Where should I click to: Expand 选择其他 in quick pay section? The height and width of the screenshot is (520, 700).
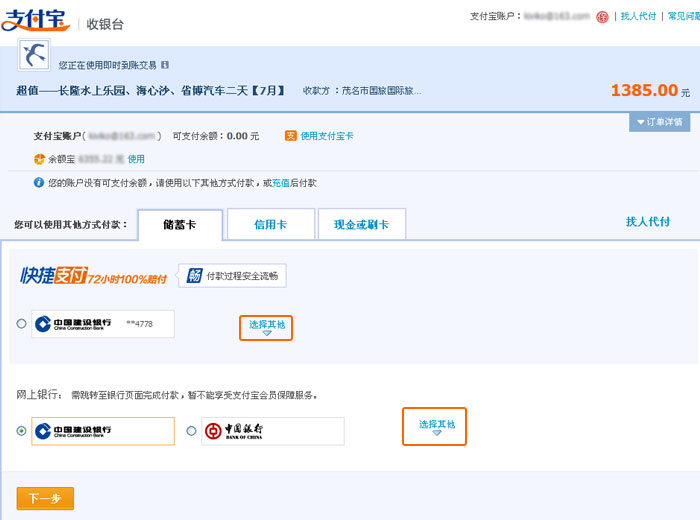coord(266,328)
